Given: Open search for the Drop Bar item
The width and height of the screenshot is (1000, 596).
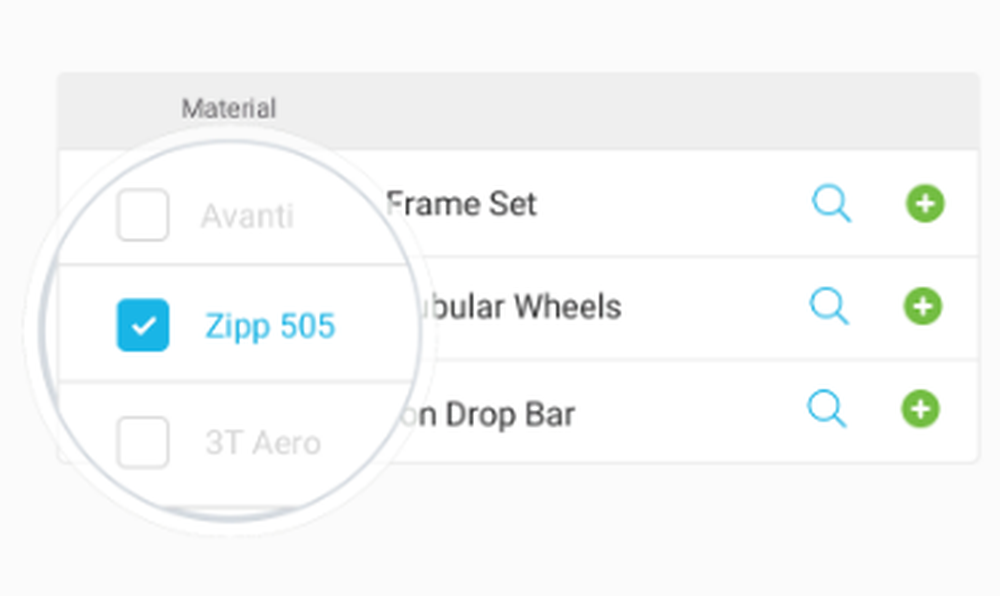Looking at the screenshot, I should point(827,408).
